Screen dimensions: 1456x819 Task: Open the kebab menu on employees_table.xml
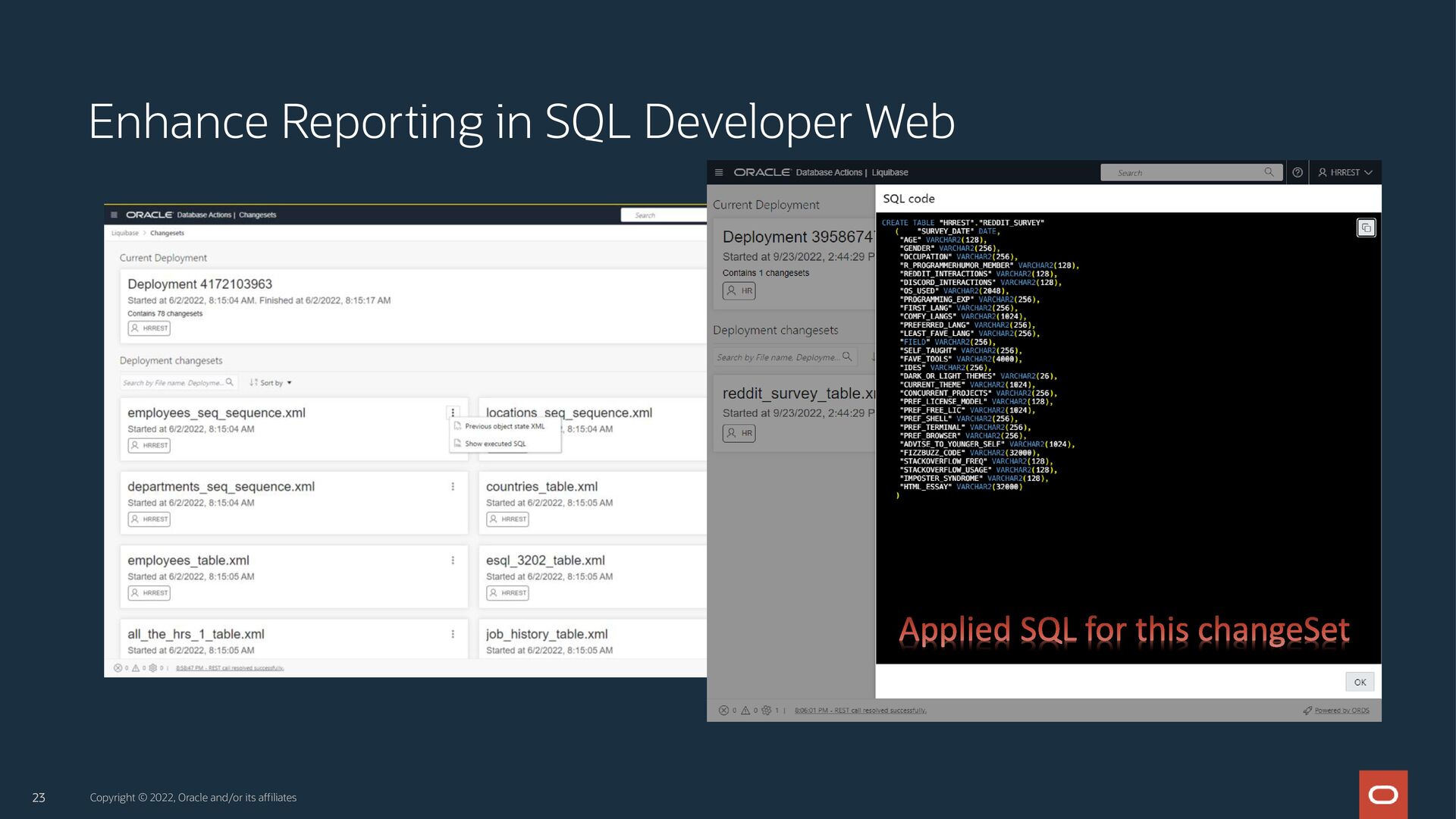[453, 560]
